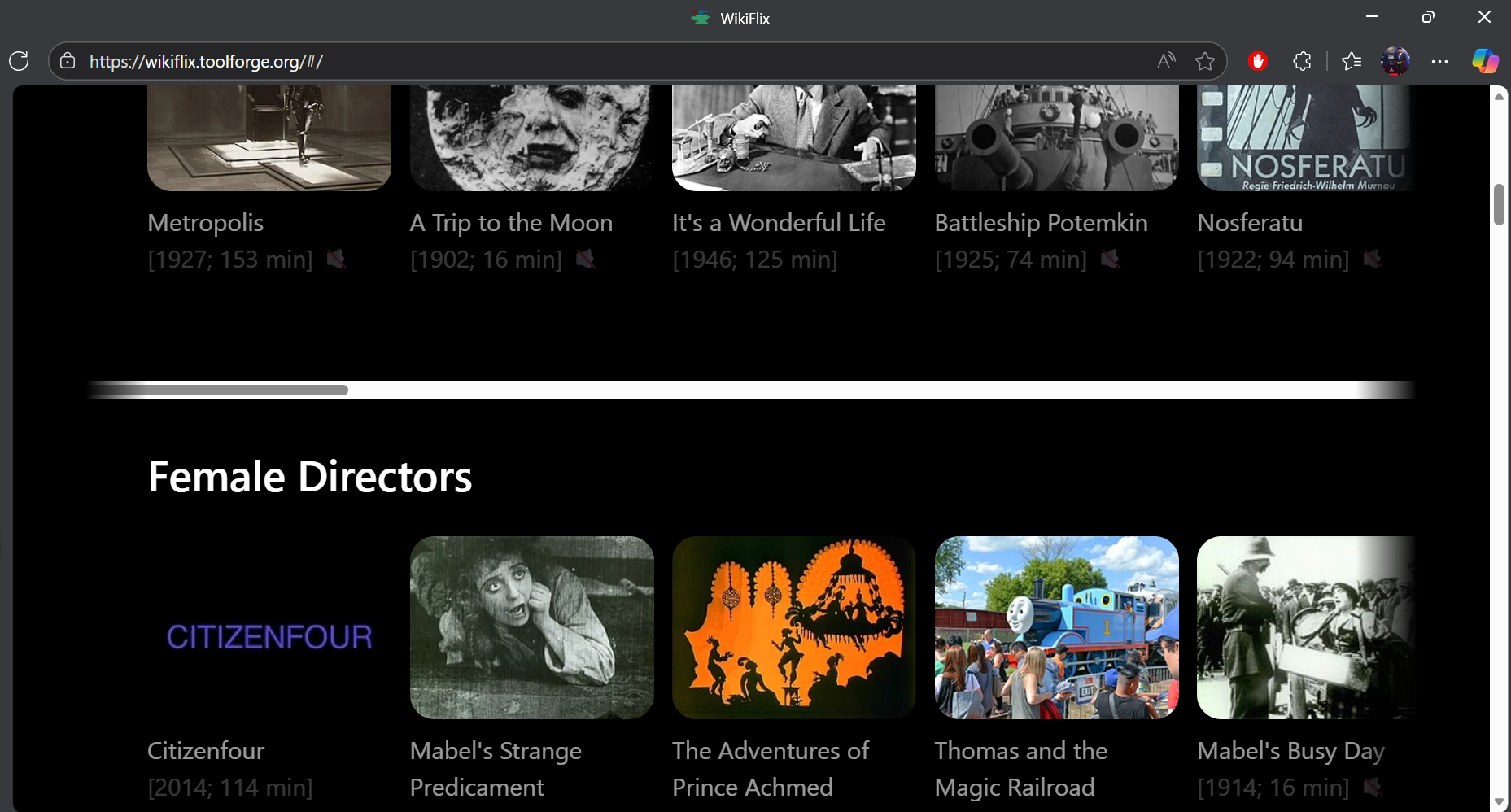1511x812 pixels.
Task: Select the Mabel's Busy Day title
Action: click(1290, 751)
